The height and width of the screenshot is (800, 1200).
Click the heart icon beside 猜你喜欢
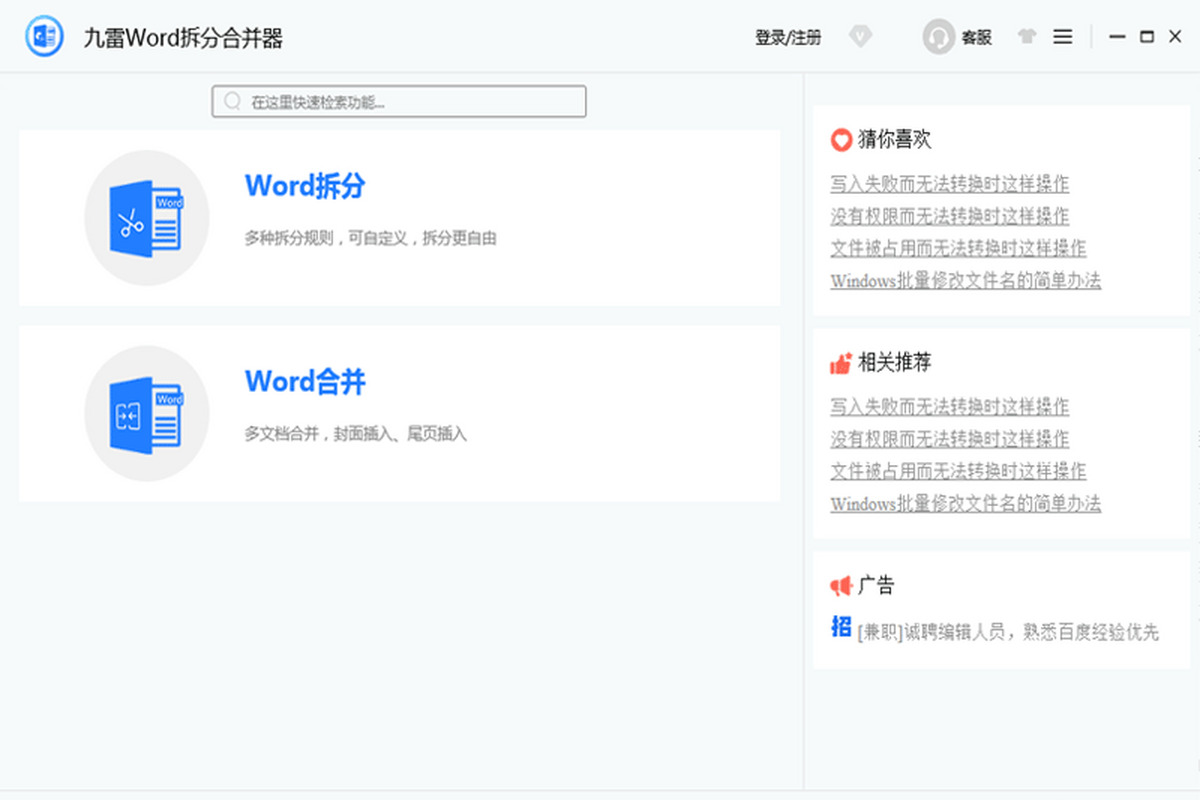point(840,140)
